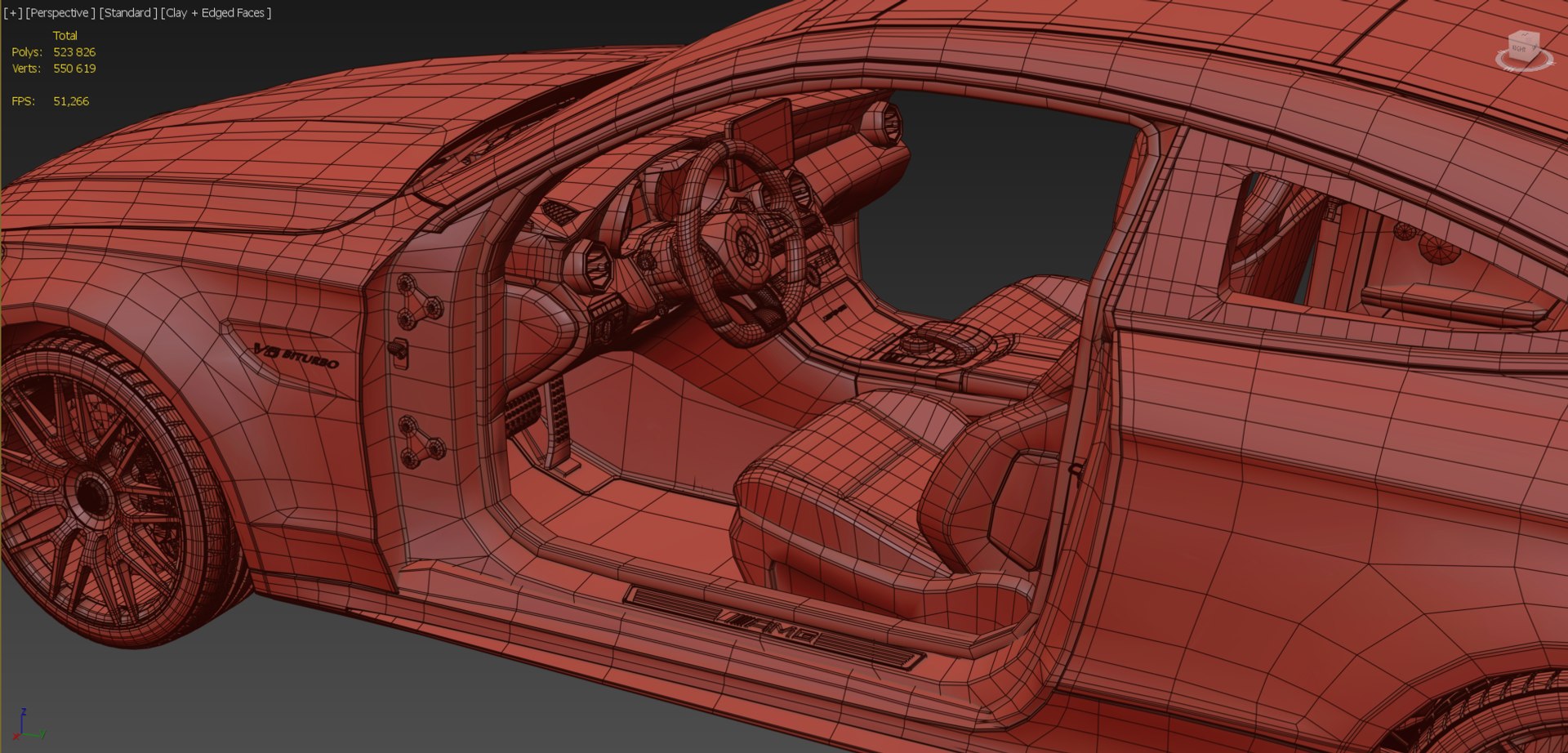The height and width of the screenshot is (753, 1568).
Task: Open the Perspective point-of-view viewport menu
Action: point(61,13)
